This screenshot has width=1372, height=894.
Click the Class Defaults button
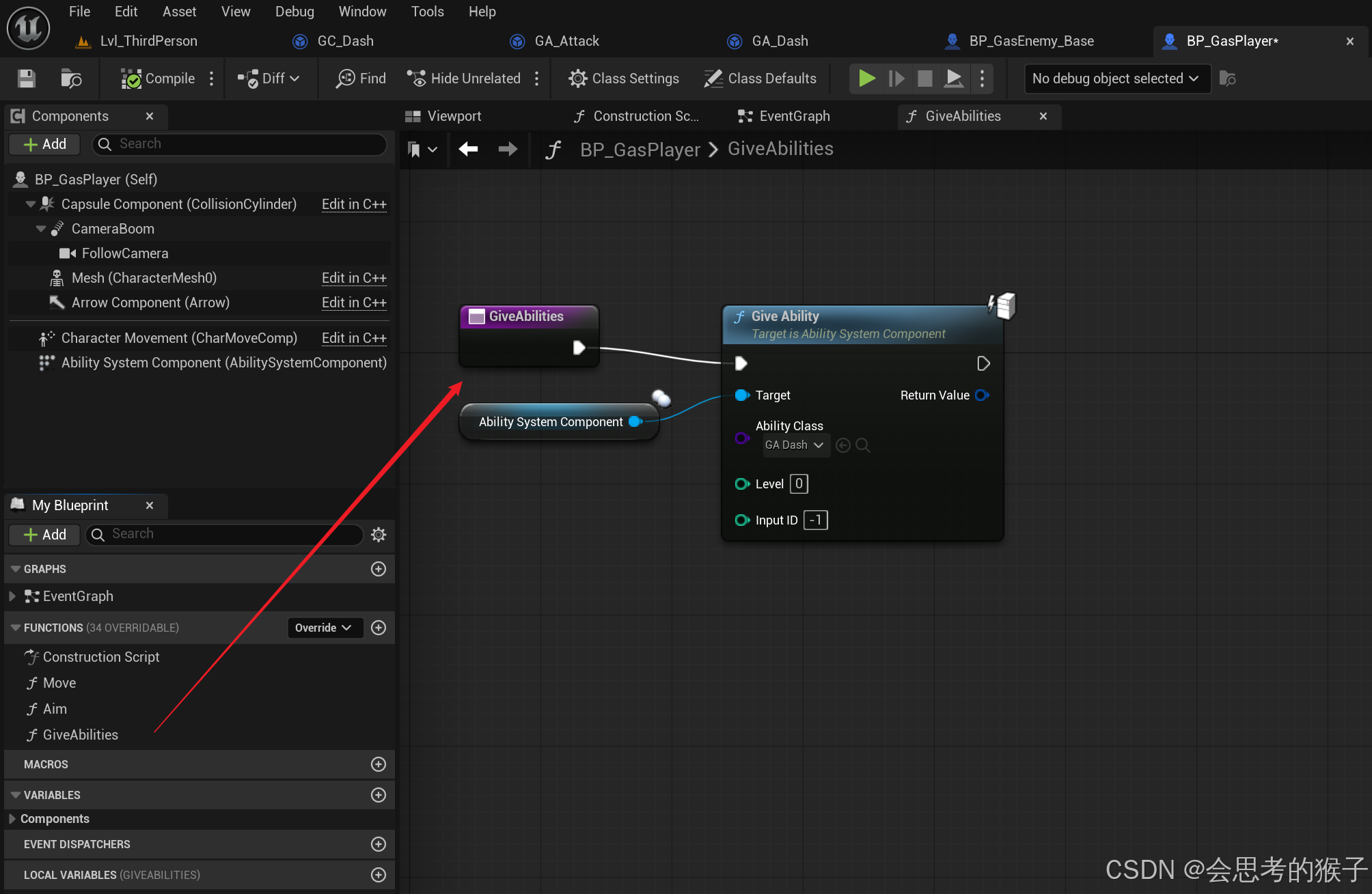pyautogui.click(x=760, y=79)
